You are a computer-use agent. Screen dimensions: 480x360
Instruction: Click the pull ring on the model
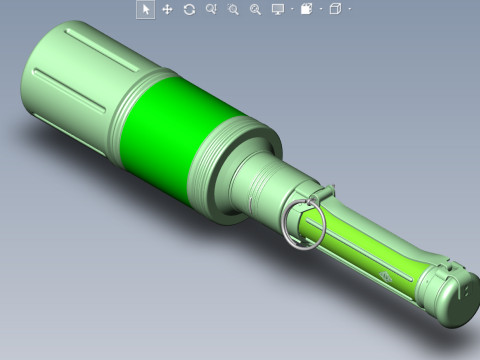(304, 224)
